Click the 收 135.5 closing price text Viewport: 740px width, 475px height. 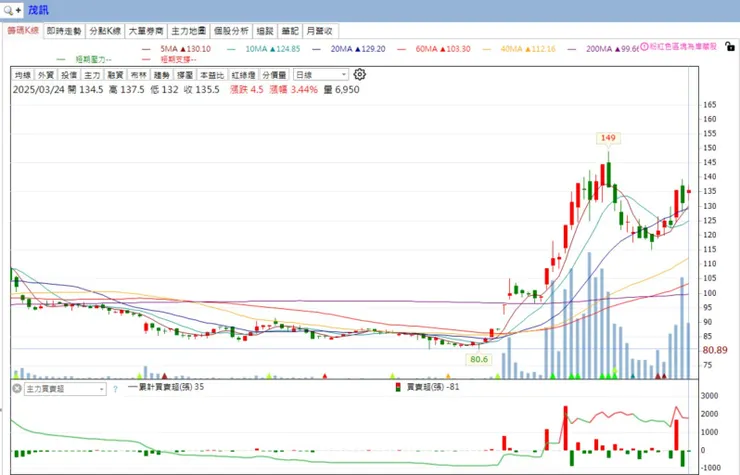pos(202,90)
